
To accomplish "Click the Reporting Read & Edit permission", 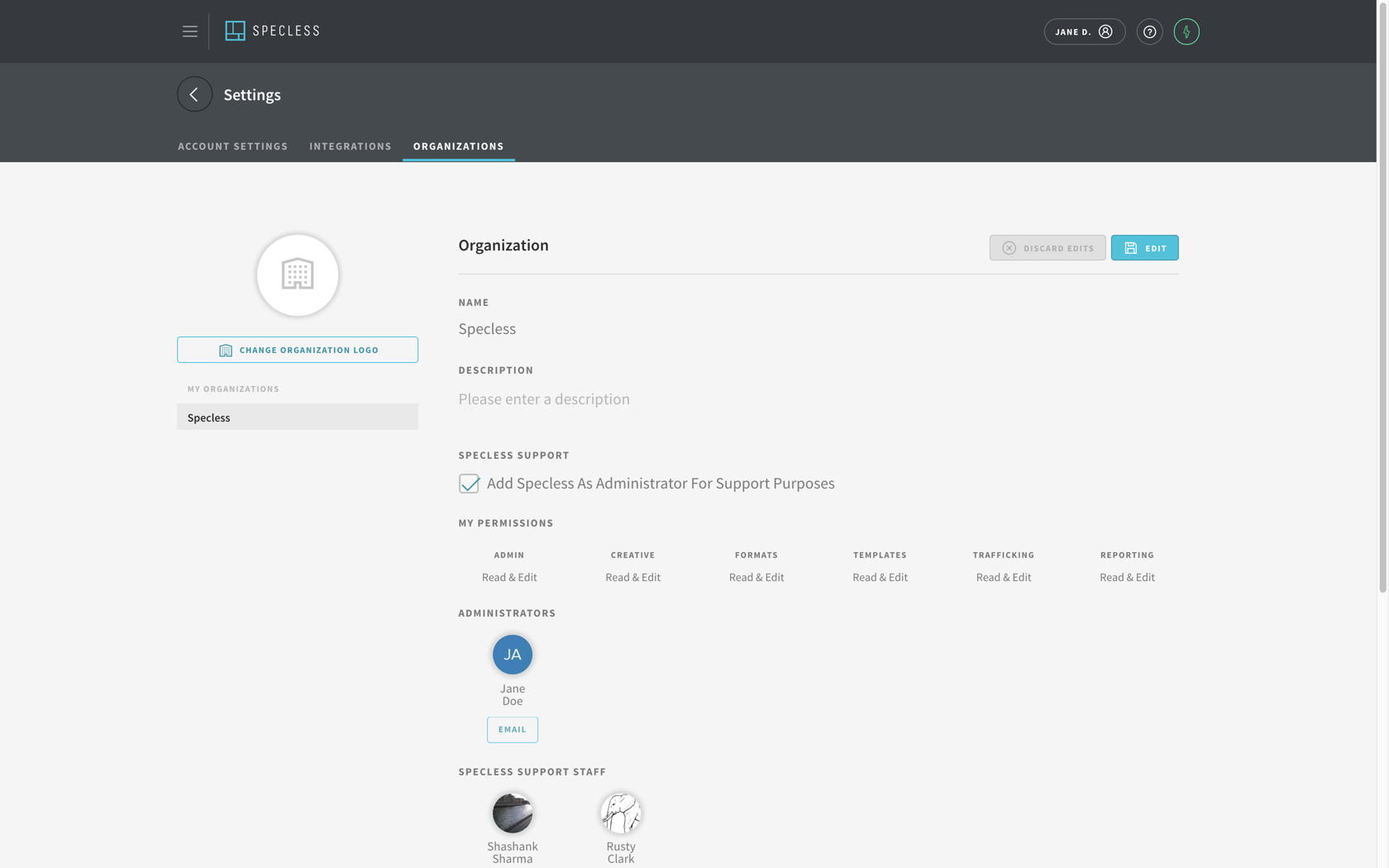I will coord(1127,577).
